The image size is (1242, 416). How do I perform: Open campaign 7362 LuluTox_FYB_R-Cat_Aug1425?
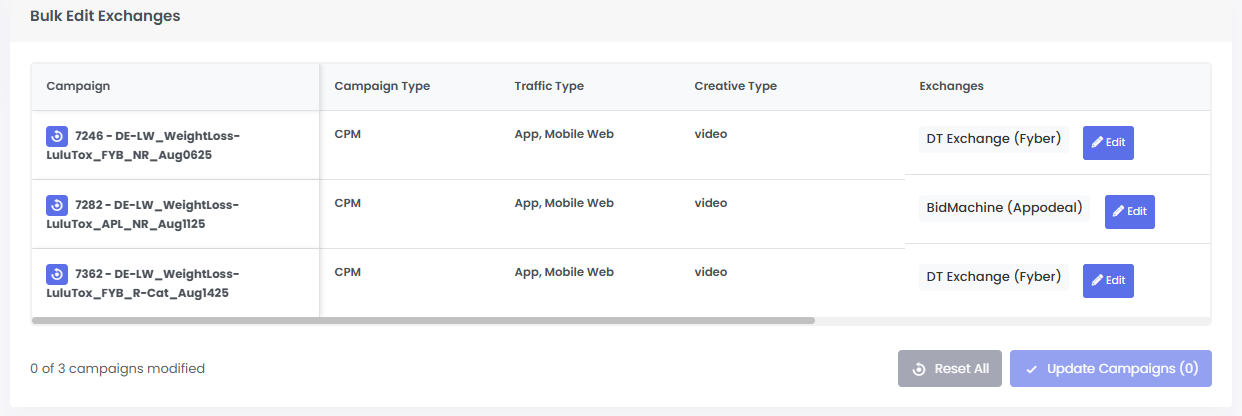[143, 284]
